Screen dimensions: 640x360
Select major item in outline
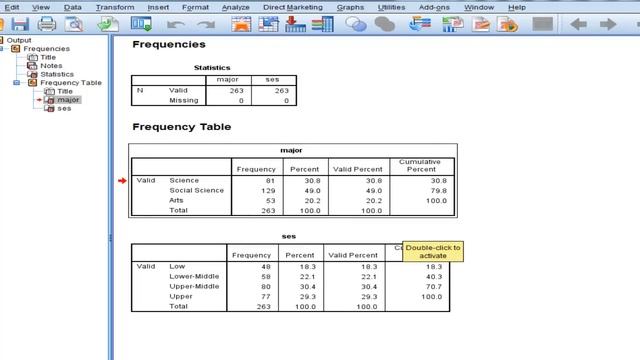point(68,100)
